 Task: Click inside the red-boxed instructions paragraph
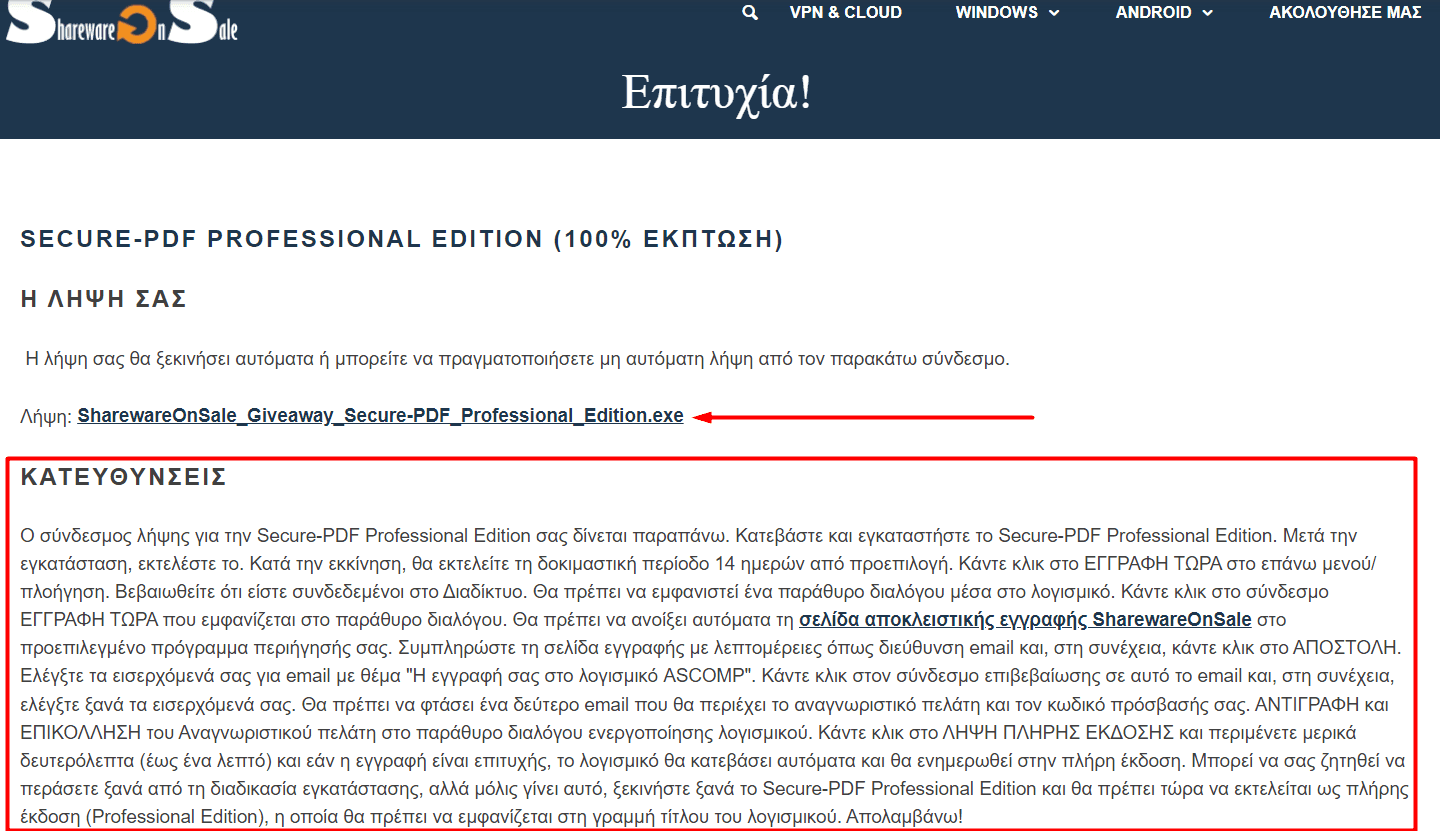coord(712,676)
